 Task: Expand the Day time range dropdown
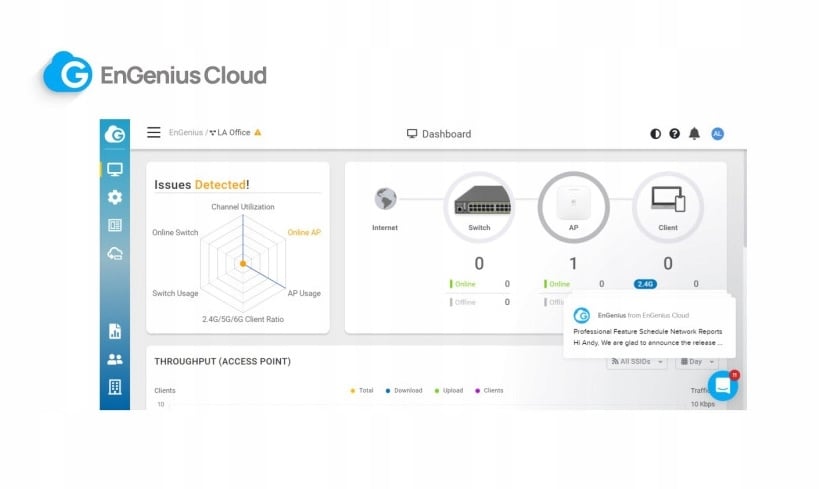698,362
